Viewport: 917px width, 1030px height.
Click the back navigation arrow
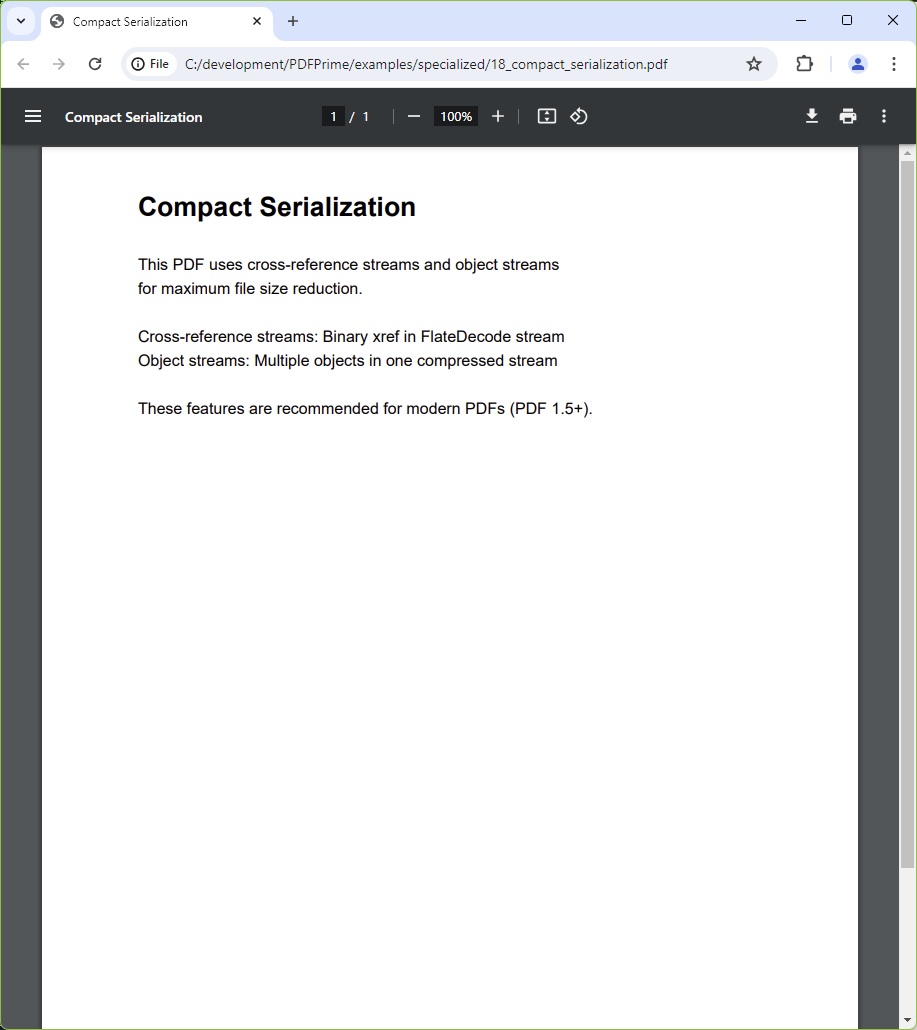pyautogui.click(x=23, y=63)
